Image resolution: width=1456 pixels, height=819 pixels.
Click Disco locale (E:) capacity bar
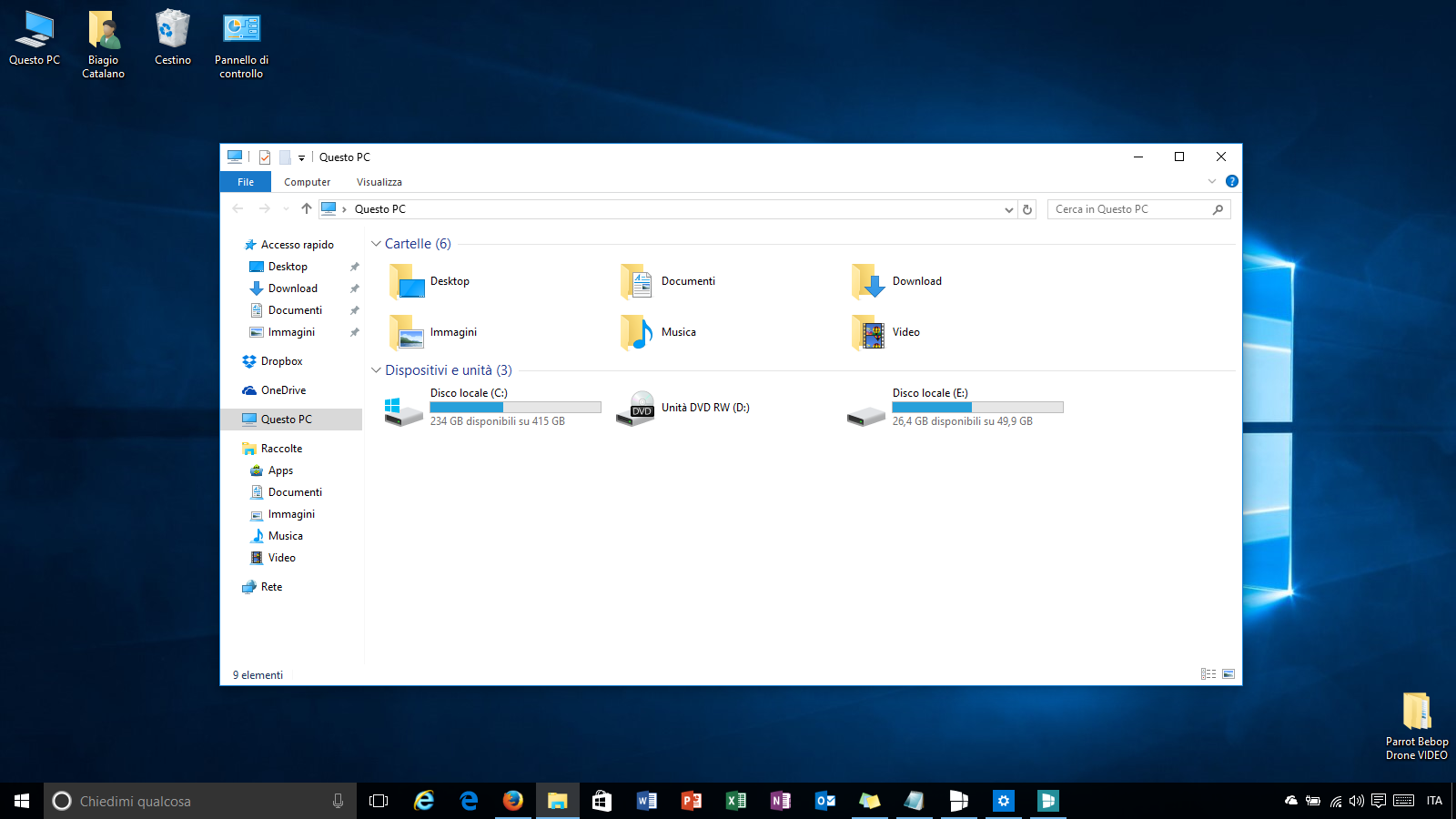pyautogui.click(x=977, y=408)
